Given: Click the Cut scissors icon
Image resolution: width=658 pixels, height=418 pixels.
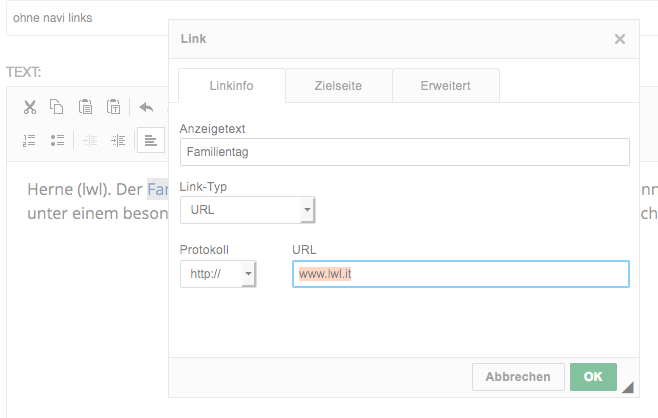Looking at the screenshot, I should pyautogui.click(x=30, y=107).
